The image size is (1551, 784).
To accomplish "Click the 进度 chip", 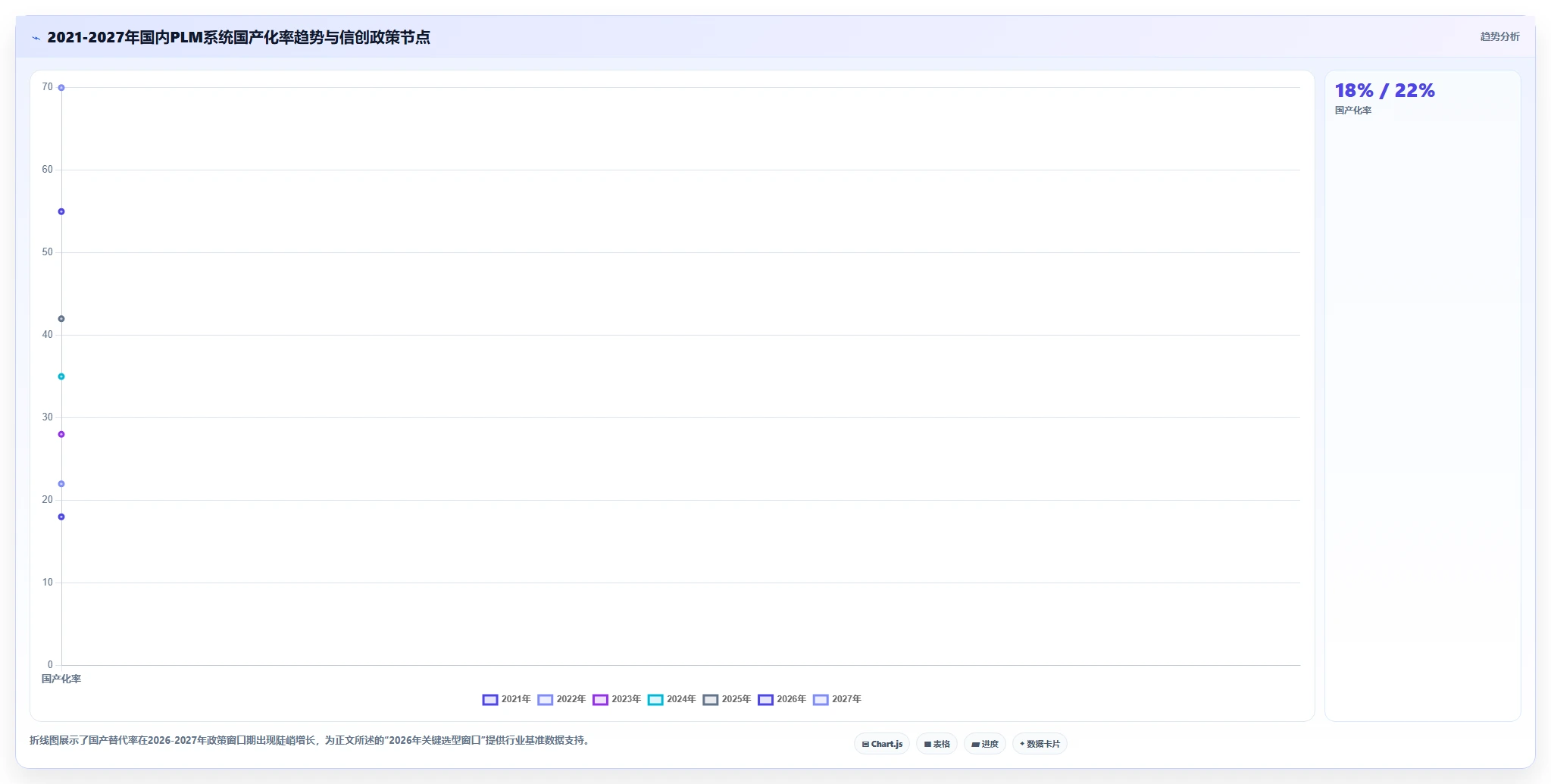I will click(985, 744).
